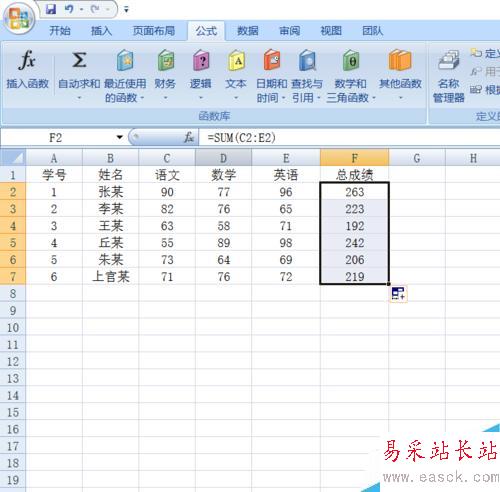Select row 8 header
This screenshot has width=500, height=492.
13,293
